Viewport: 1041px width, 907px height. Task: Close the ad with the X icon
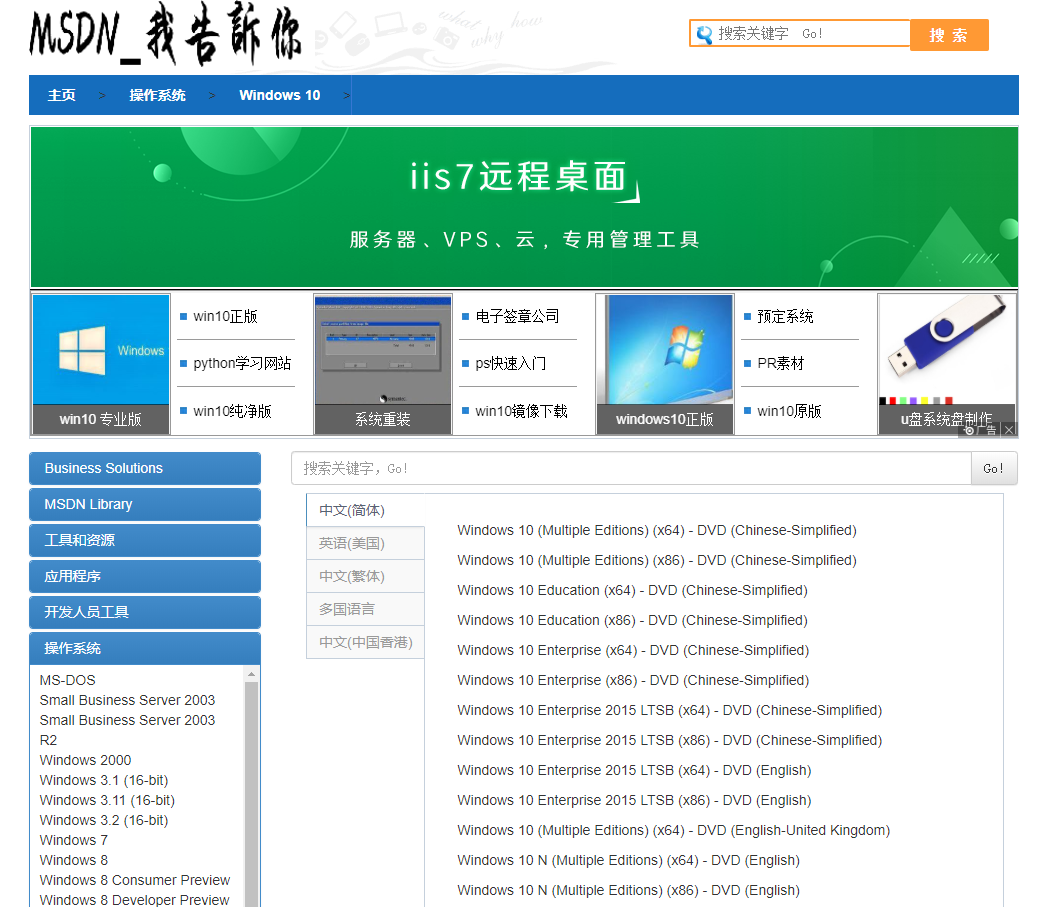point(1009,430)
